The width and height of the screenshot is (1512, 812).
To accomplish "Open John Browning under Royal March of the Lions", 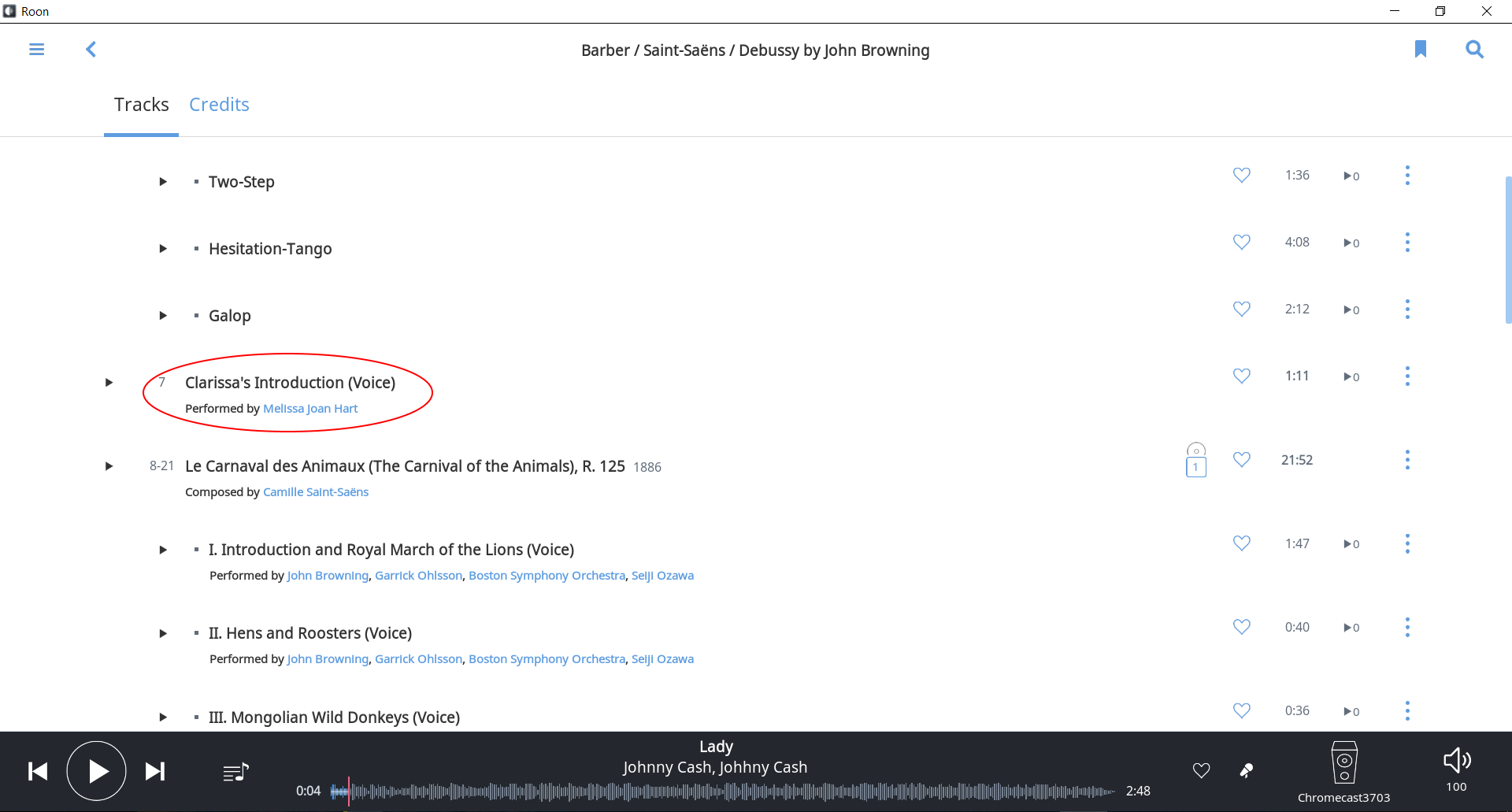I will (328, 576).
